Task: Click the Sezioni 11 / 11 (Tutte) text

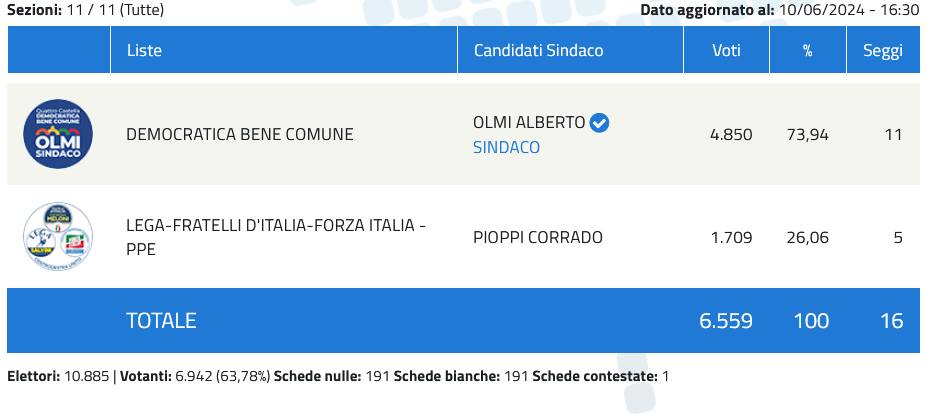Action: coord(85,9)
